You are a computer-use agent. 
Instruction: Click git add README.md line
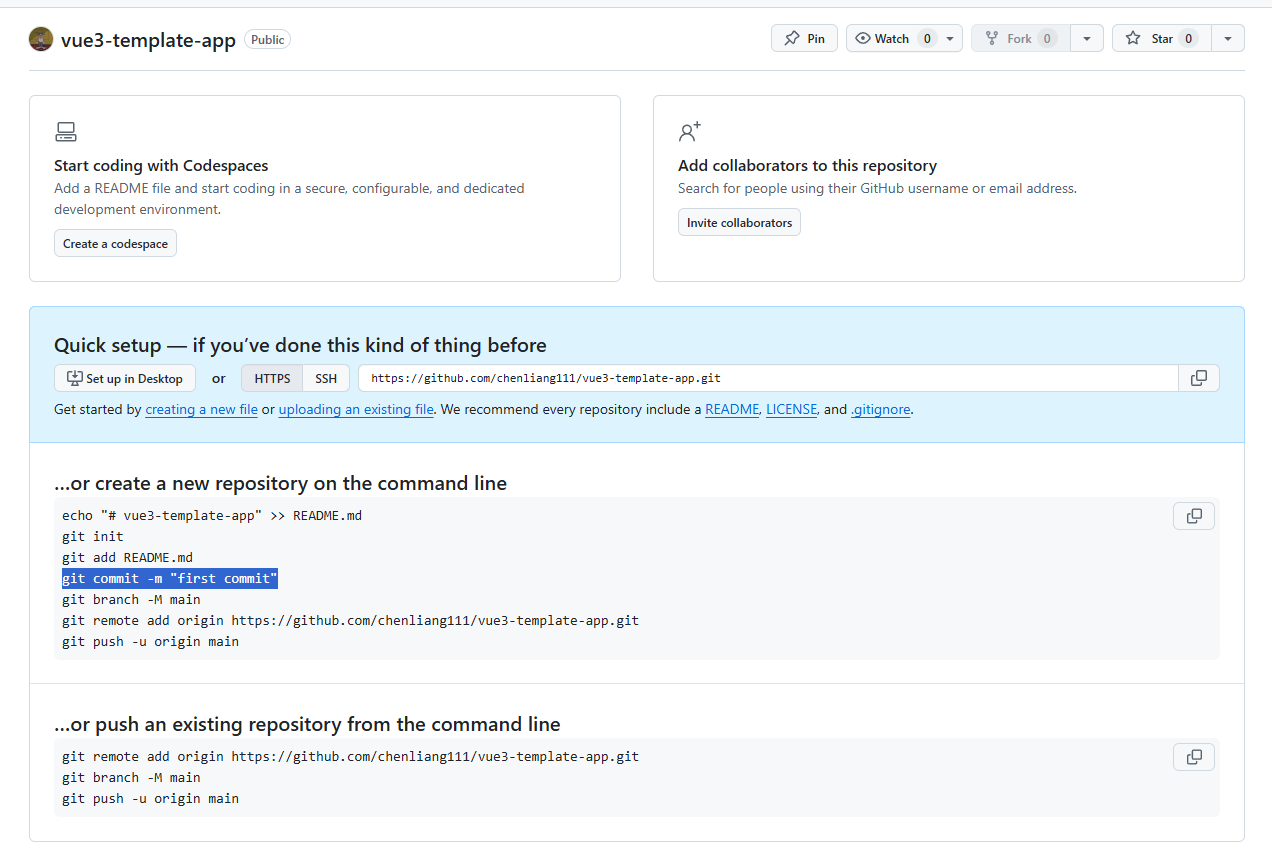127,557
